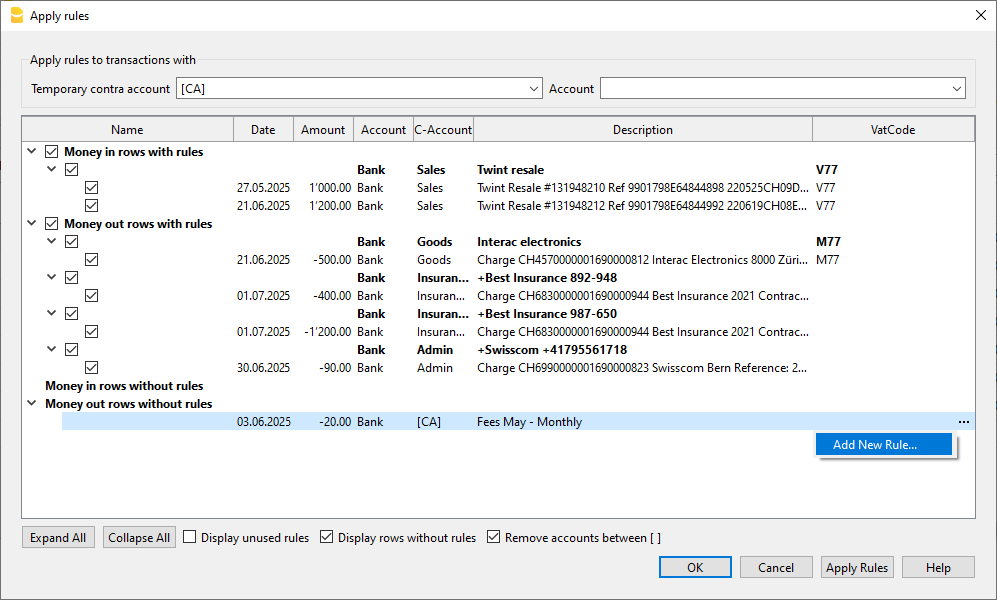
Task: Sort by the Amount column header
Action: (323, 130)
